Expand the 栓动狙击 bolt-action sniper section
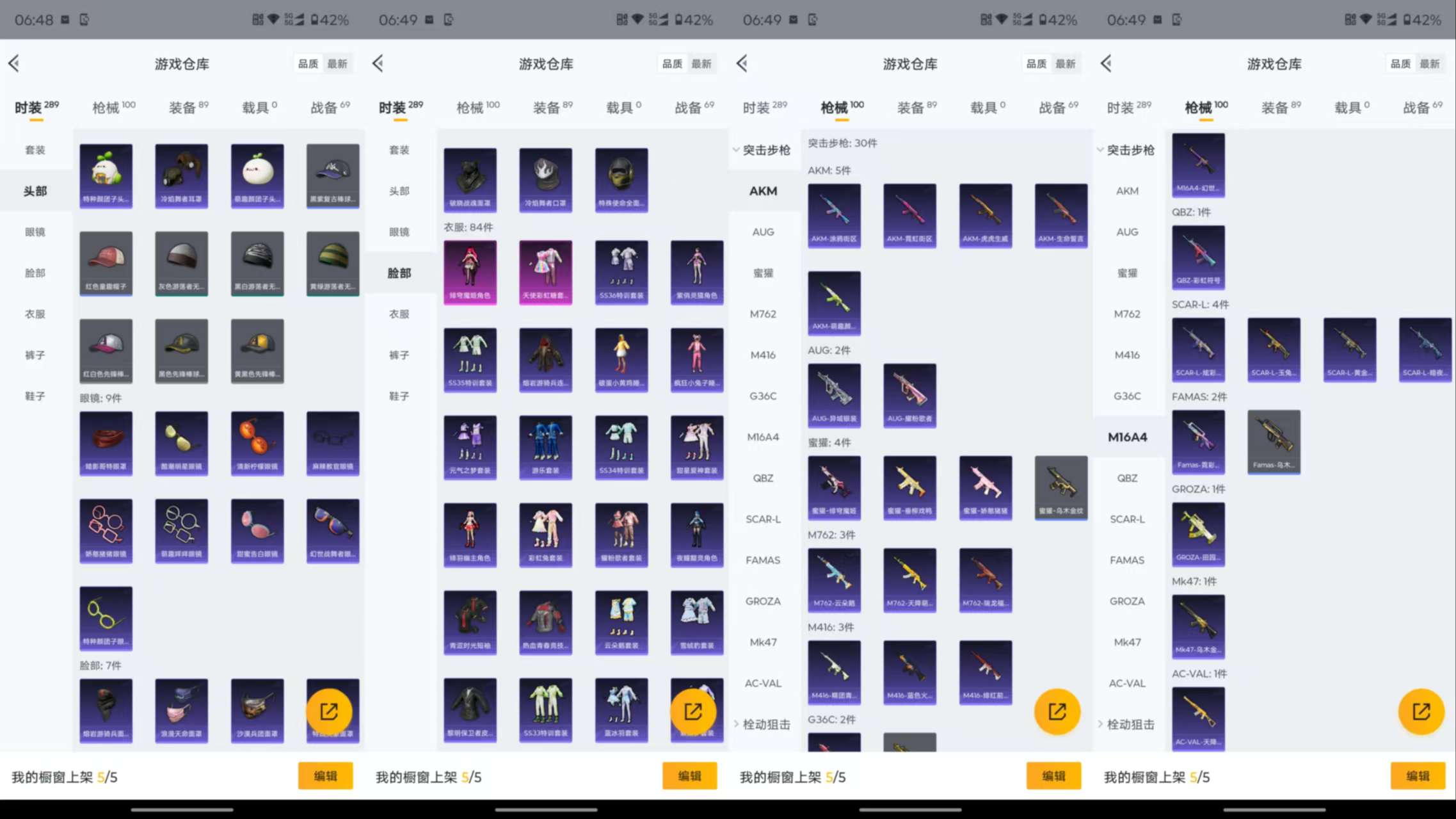Viewport: 1456px width, 819px height. pos(762,724)
